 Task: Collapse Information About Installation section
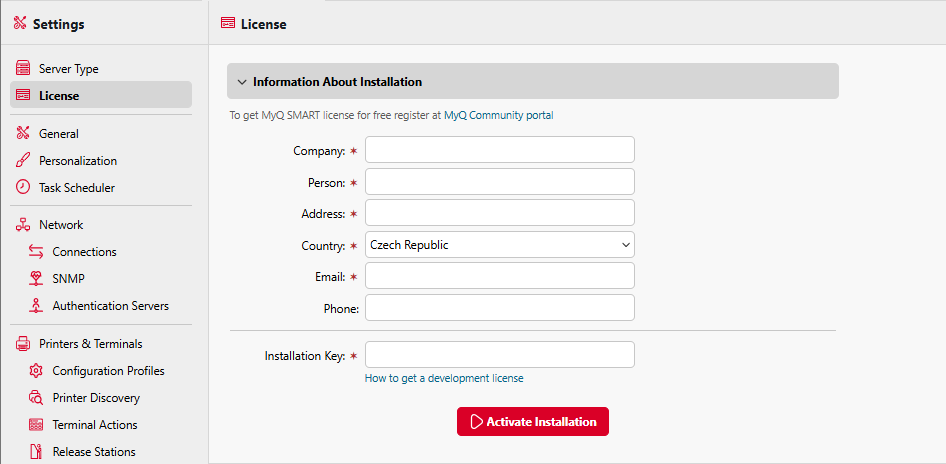pyautogui.click(x=533, y=81)
